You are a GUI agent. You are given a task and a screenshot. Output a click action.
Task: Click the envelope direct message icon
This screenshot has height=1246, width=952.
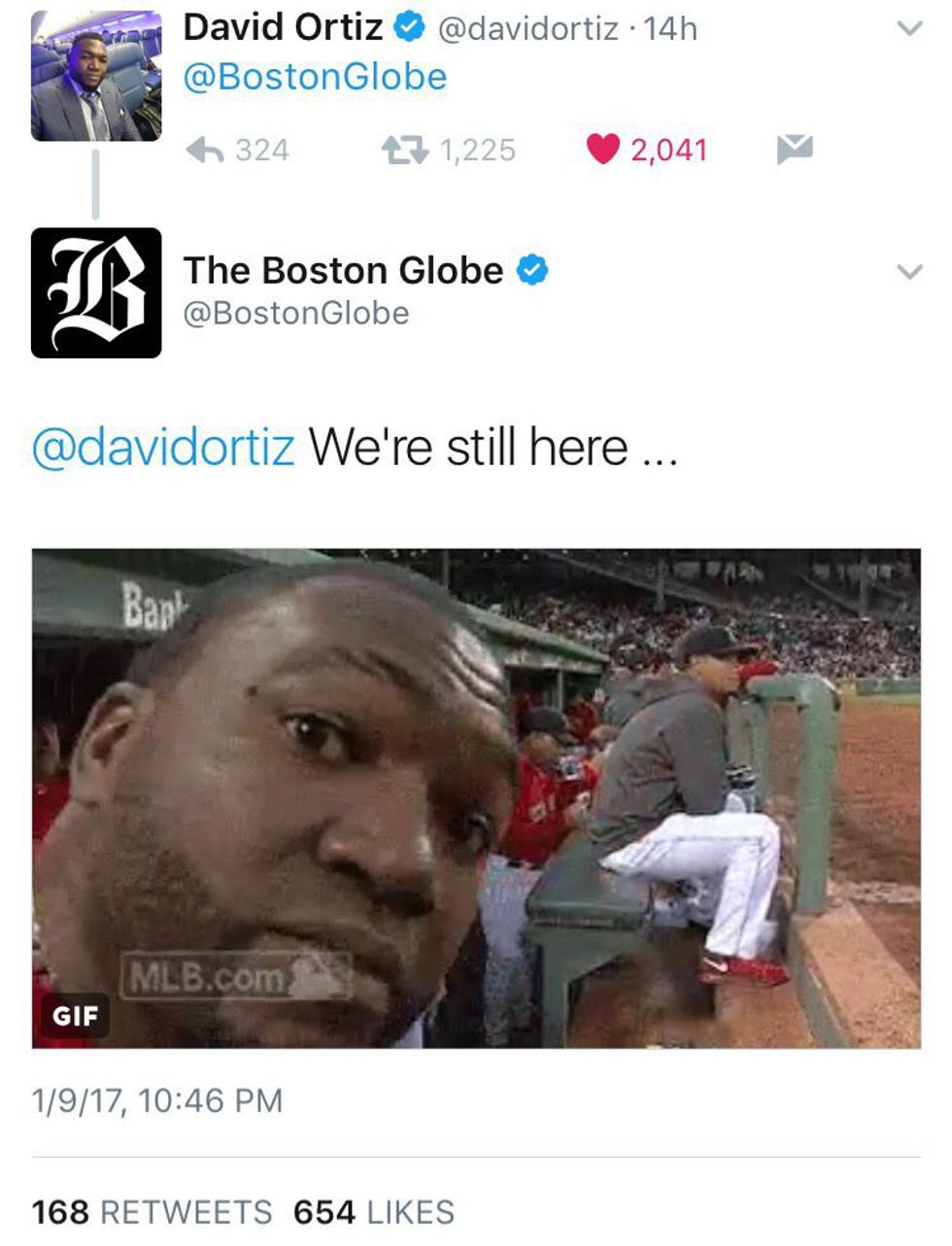pyautogui.click(x=795, y=150)
